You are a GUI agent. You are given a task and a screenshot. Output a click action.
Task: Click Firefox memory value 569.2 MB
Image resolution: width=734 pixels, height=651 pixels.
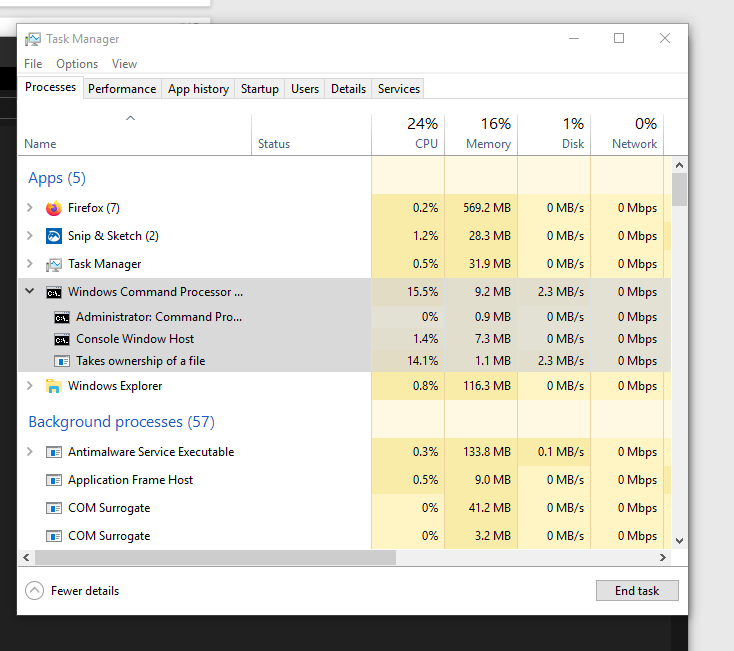487,208
